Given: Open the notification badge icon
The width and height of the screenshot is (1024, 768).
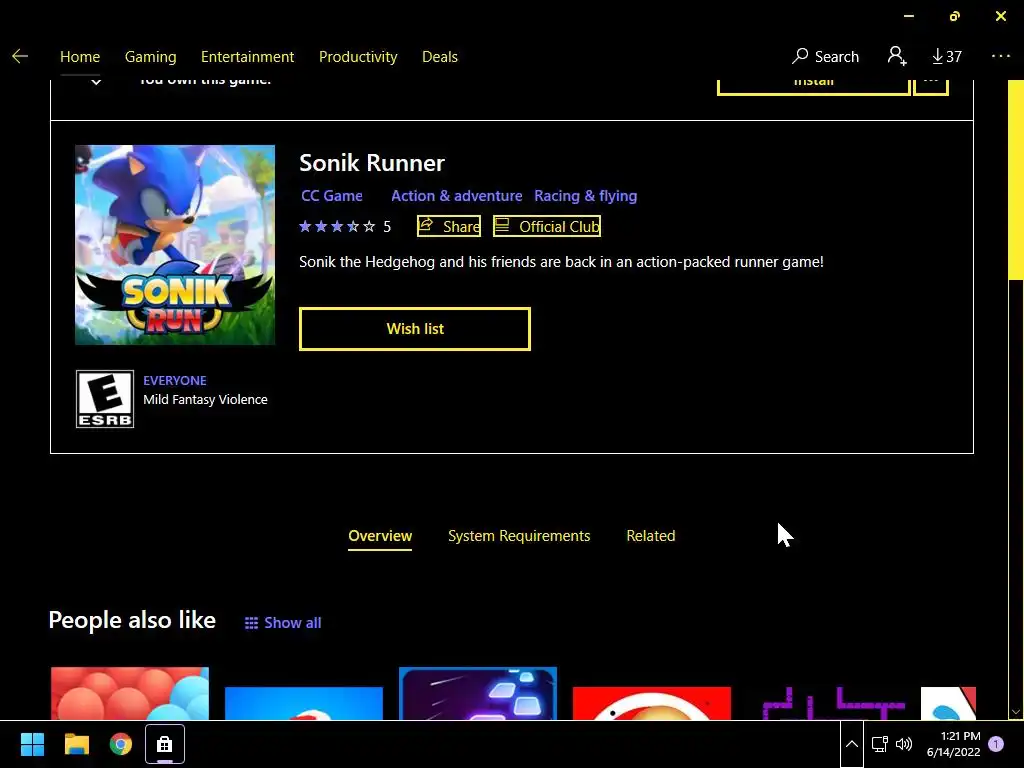Looking at the screenshot, I should 996,744.
